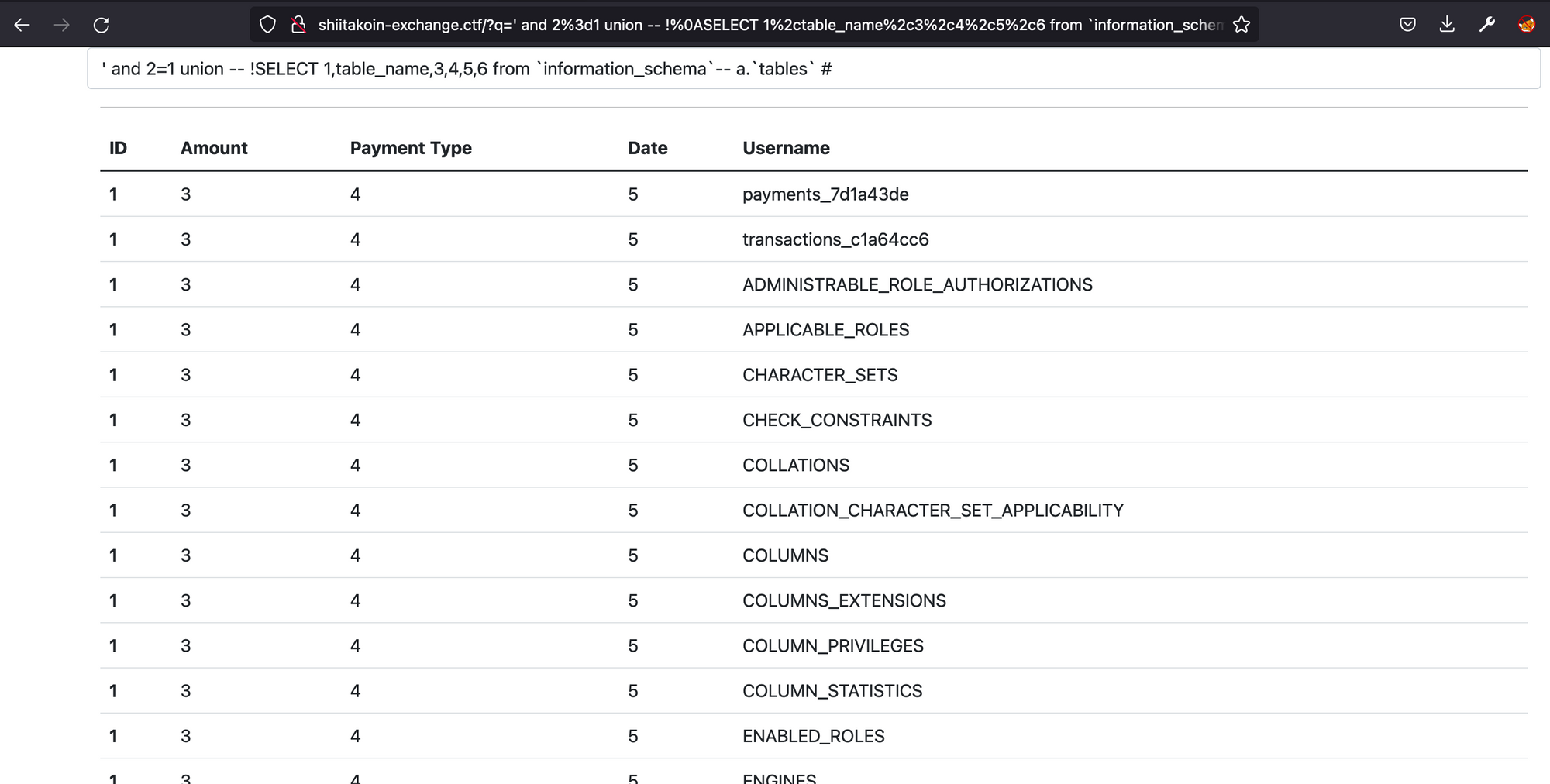The height and width of the screenshot is (784, 1550).
Task: Select CHECK_CONSTRAINTS cell
Action: coord(837,420)
